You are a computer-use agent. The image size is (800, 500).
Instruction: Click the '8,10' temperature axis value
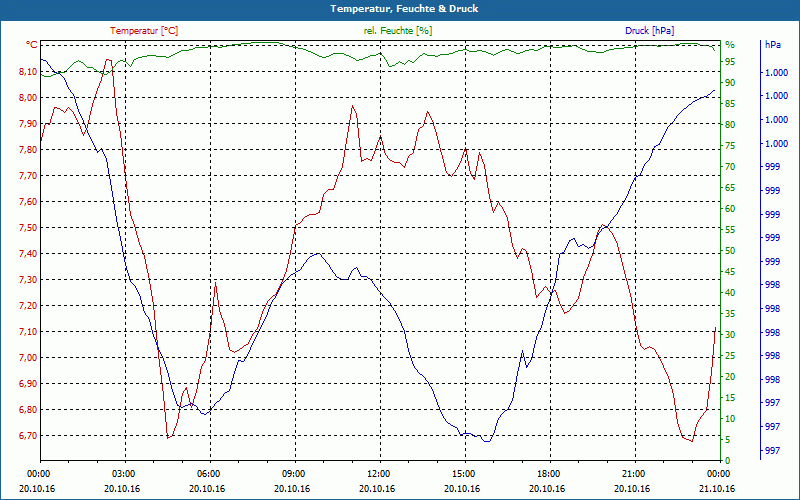(x=28, y=71)
